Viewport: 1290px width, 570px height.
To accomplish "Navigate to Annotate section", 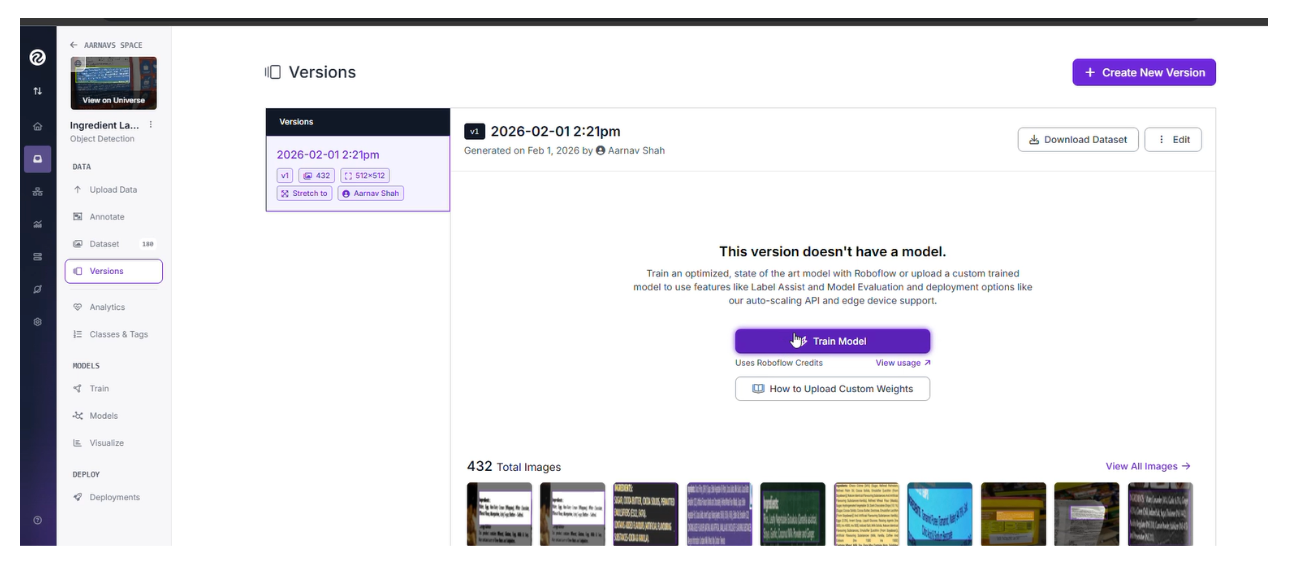I will click(x=107, y=217).
